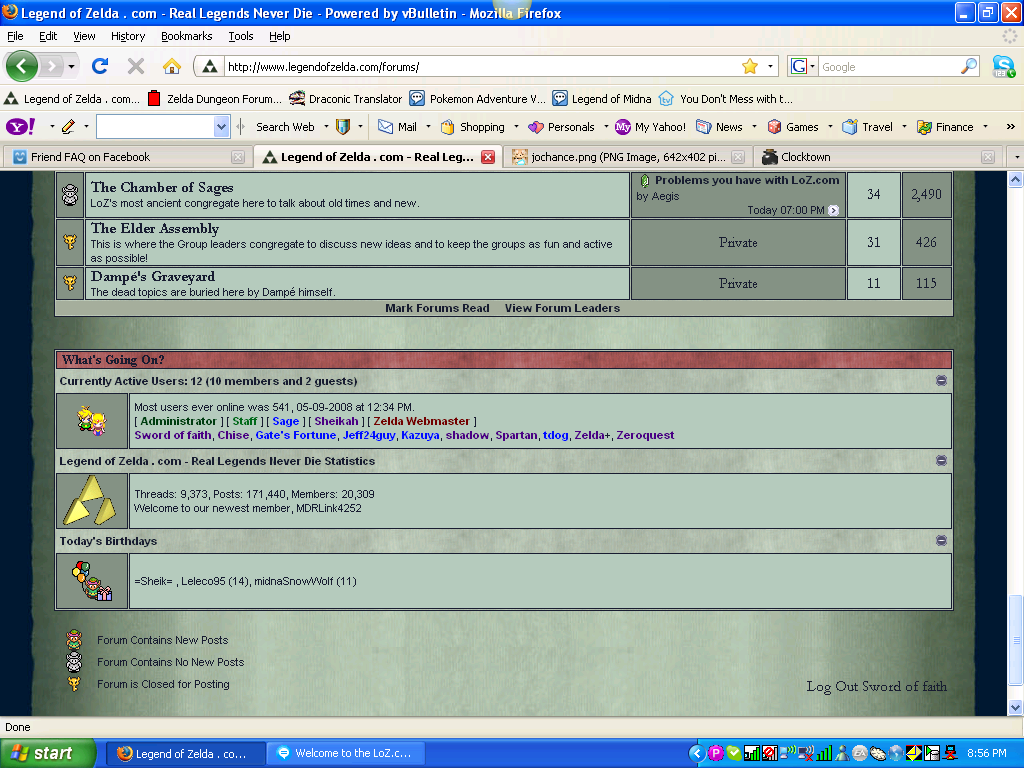Click the Windows Start button
The width and height of the screenshot is (1024, 768).
pyautogui.click(x=47, y=754)
